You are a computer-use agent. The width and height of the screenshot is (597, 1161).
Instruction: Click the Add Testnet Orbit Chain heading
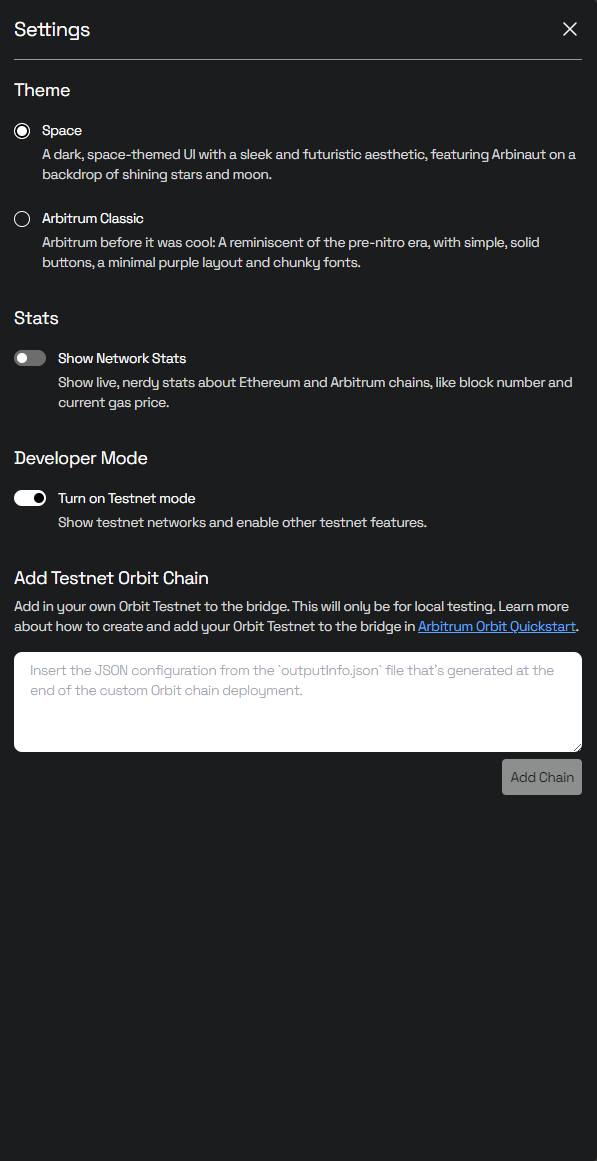(x=111, y=578)
